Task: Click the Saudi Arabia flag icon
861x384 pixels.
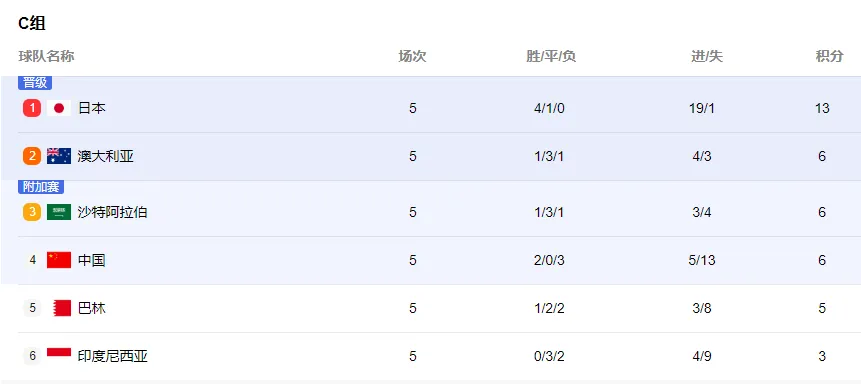Action: [59, 212]
